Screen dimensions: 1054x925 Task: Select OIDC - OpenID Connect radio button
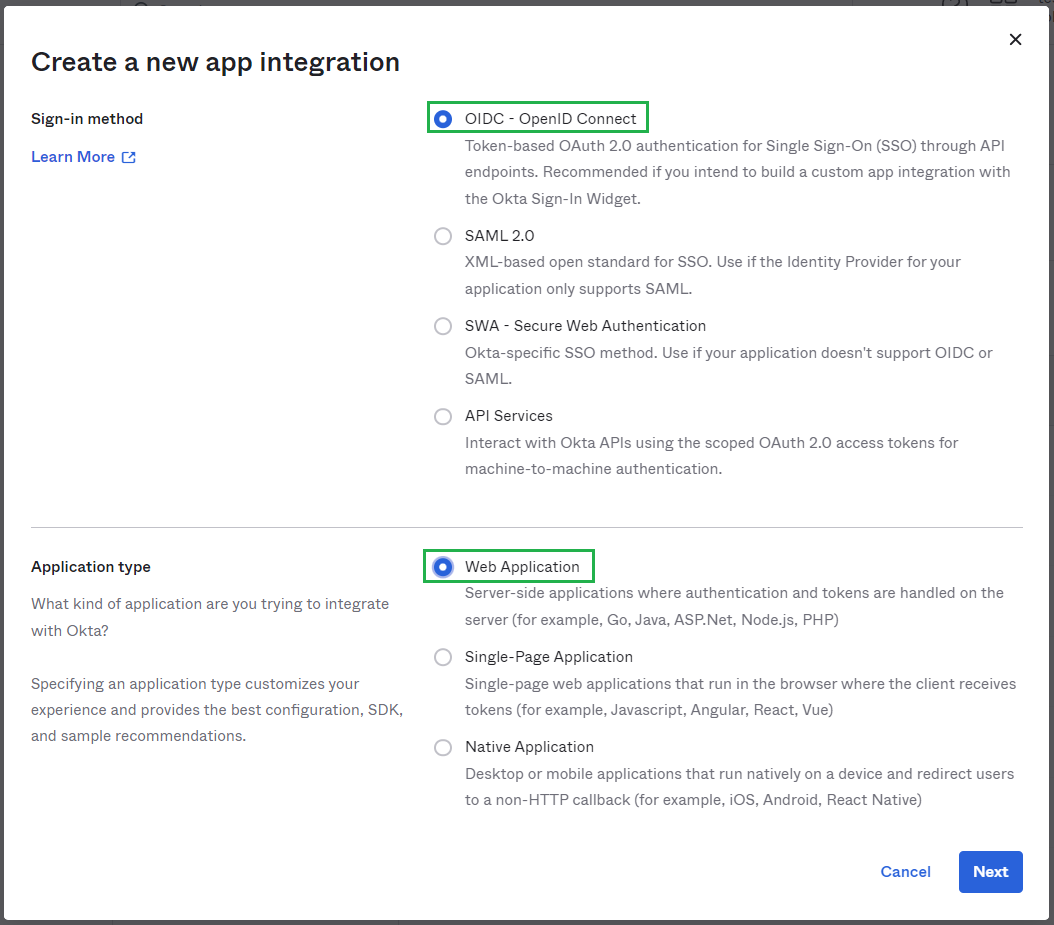click(x=442, y=119)
